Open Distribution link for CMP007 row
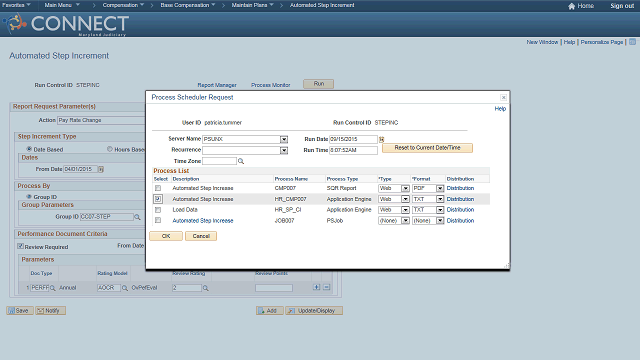The width and height of the screenshot is (640, 360). coord(460,188)
